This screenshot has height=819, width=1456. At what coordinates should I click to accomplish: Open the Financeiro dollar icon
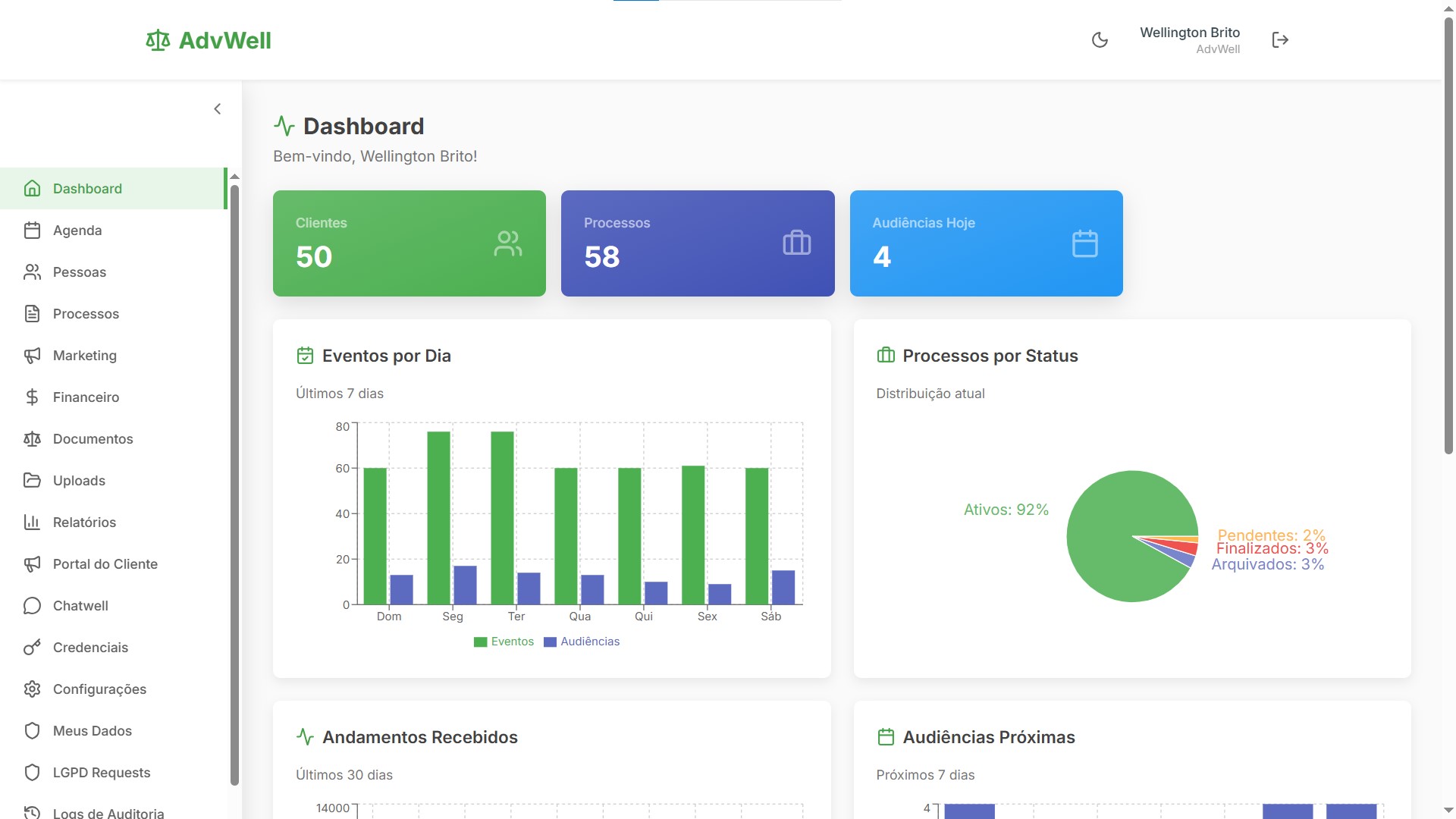pos(33,397)
